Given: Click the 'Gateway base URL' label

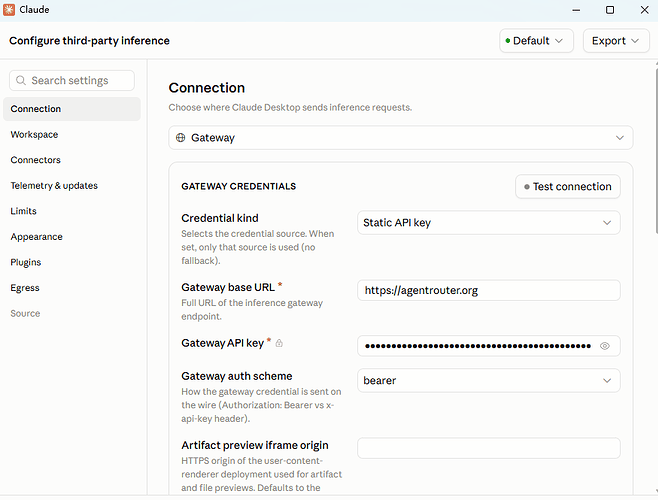Looking at the screenshot, I should click(228, 288).
